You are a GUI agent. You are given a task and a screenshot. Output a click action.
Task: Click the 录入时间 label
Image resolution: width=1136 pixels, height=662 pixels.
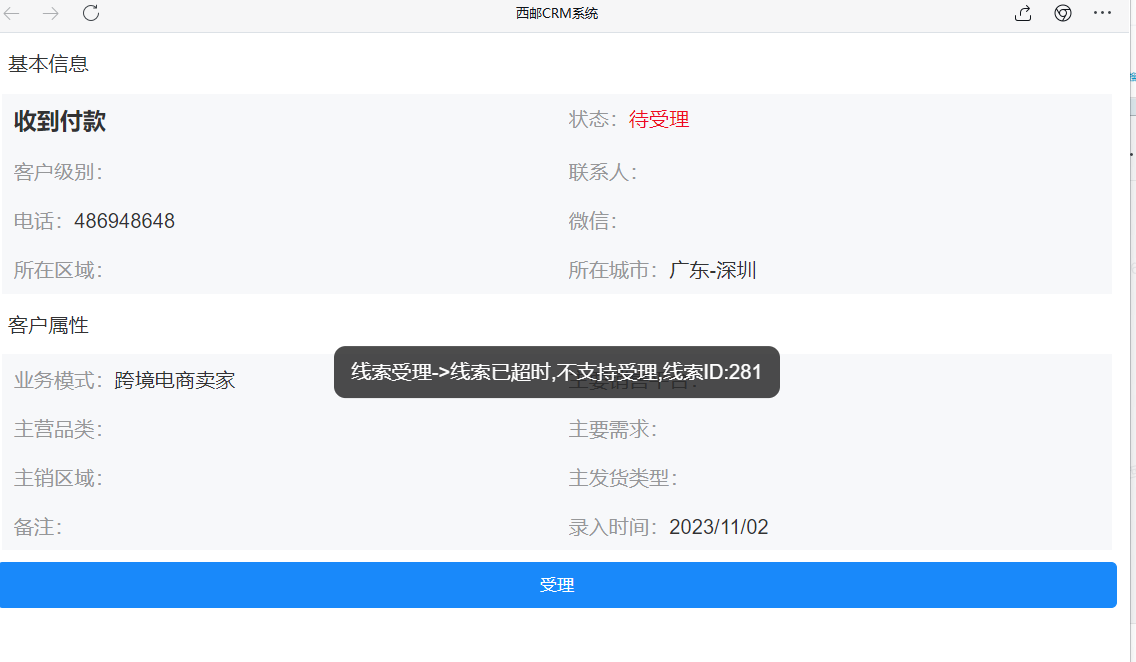click(x=612, y=527)
